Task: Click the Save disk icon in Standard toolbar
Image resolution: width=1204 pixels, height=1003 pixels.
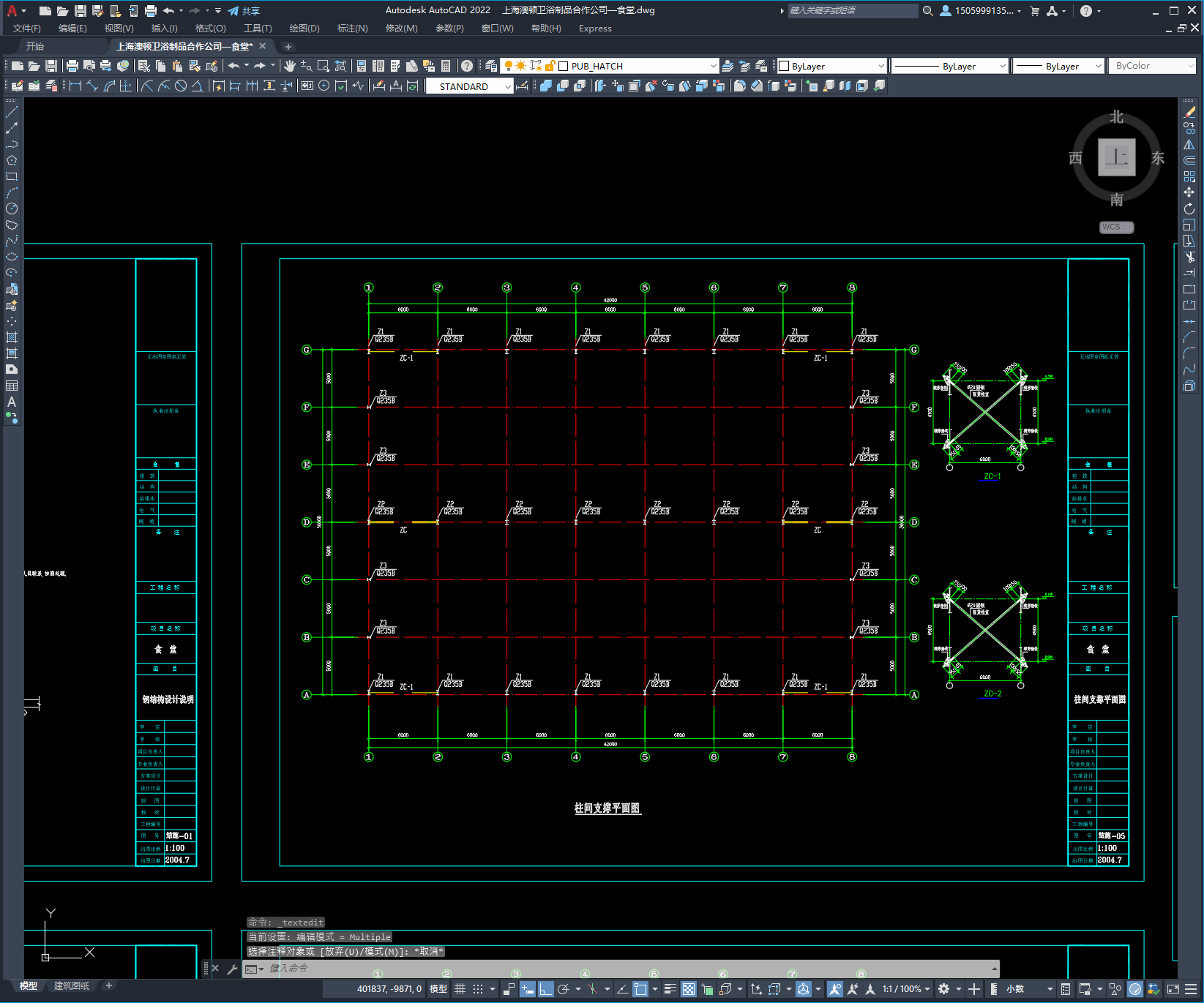Action: tap(51, 66)
